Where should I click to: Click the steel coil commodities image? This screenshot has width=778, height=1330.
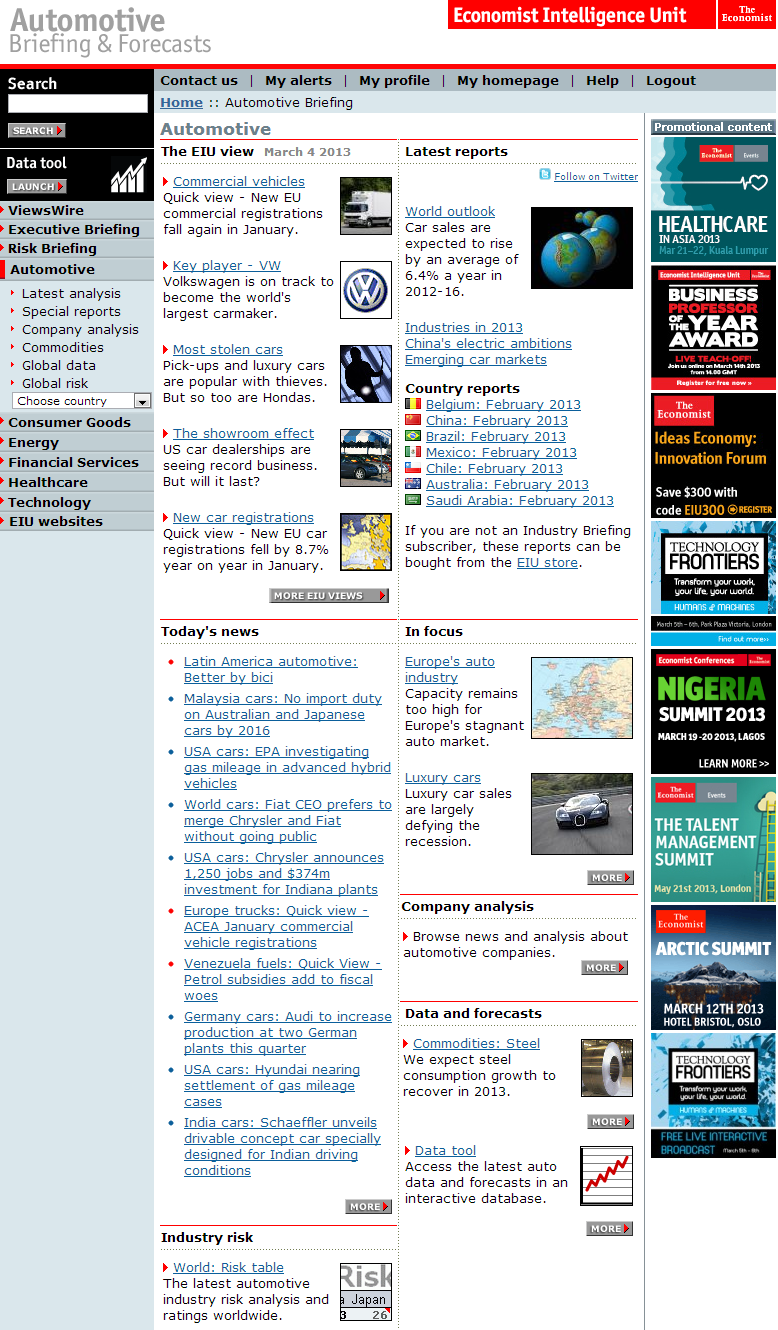tap(607, 1068)
